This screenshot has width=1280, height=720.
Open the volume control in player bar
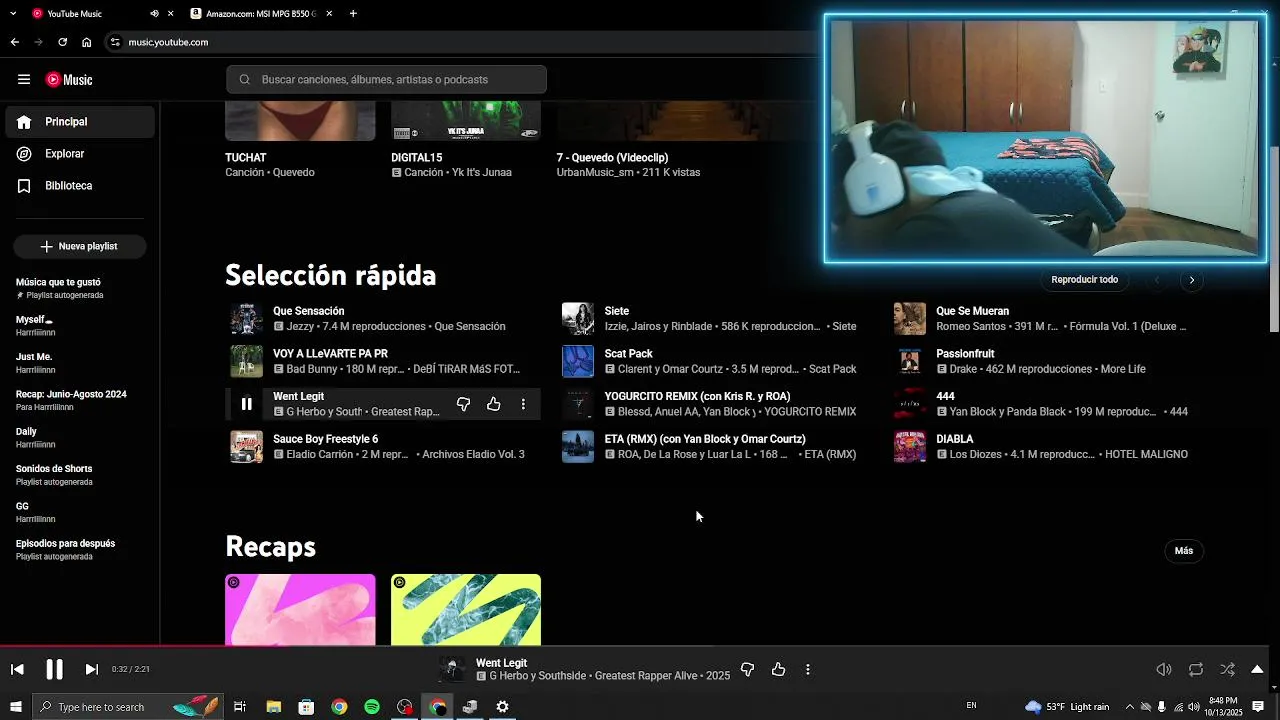point(1164,670)
